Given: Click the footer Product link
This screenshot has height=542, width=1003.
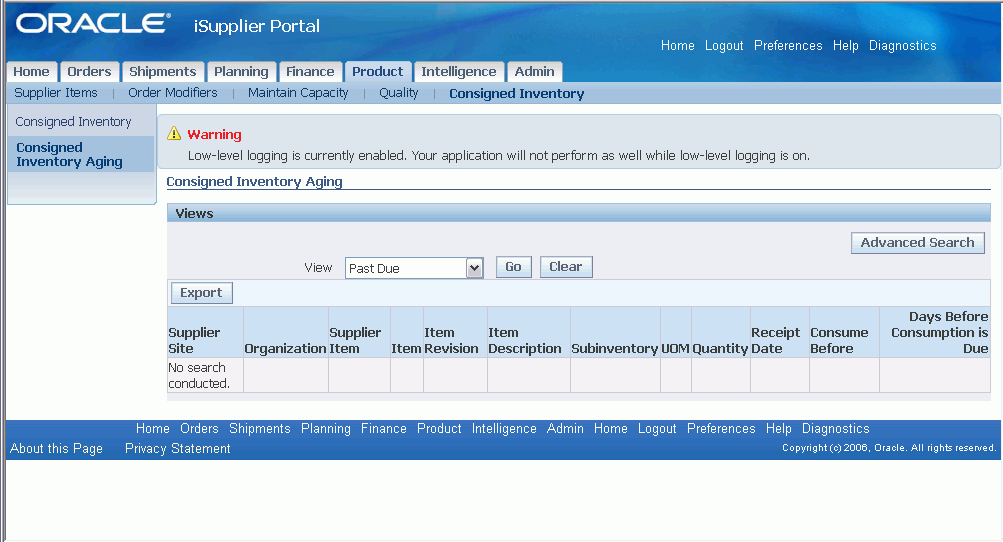Looking at the screenshot, I should point(439,428).
